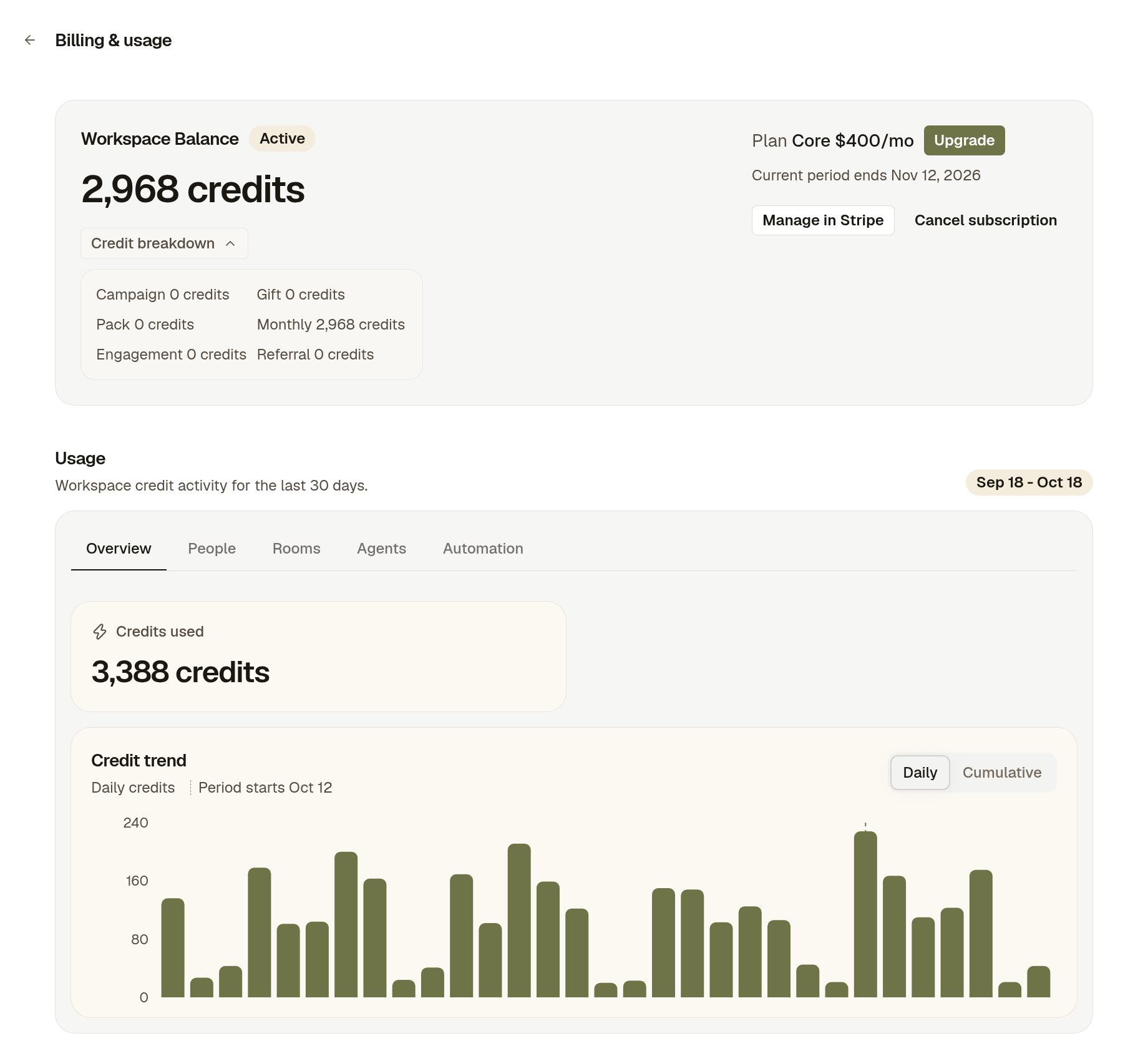The width and height of the screenshot is (1148, 1061).
Task: Go to the Agents tab
Action: (x=381, y=549)
